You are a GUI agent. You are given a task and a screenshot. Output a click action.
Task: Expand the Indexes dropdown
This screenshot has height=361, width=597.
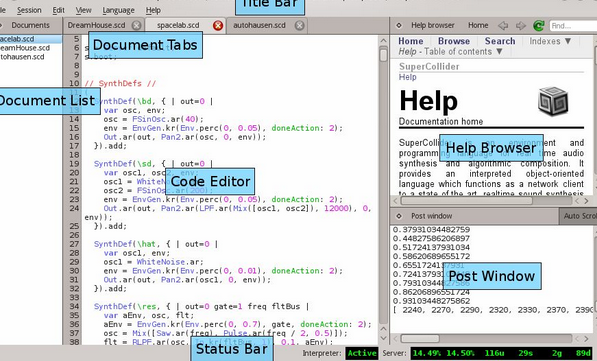[x=550, y=41]
